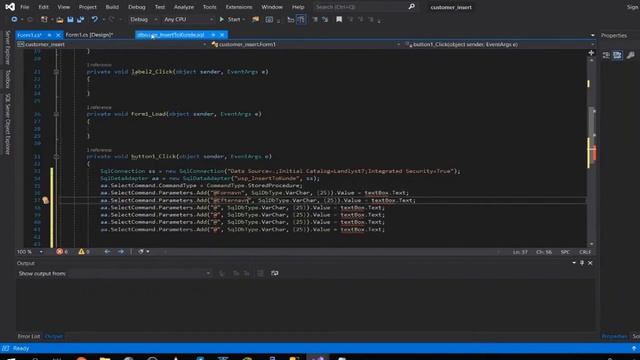Open the Project menu

pos(87,7)
